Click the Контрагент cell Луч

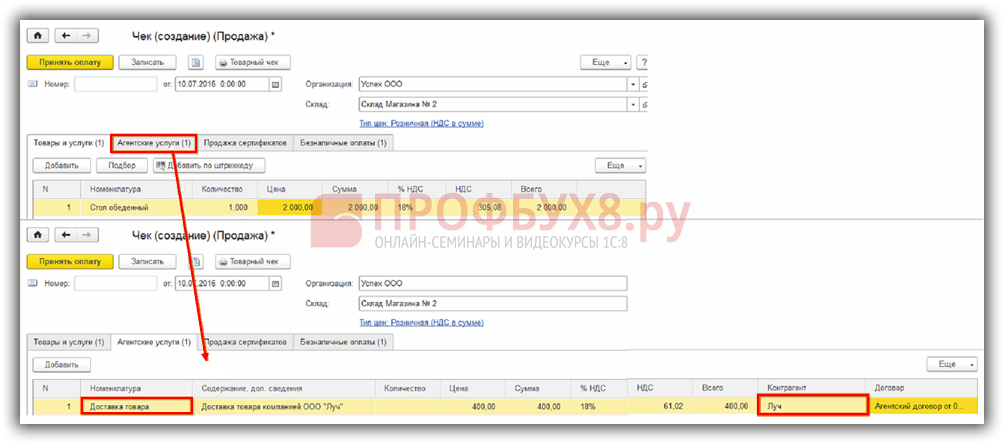(x=812, y=406)
